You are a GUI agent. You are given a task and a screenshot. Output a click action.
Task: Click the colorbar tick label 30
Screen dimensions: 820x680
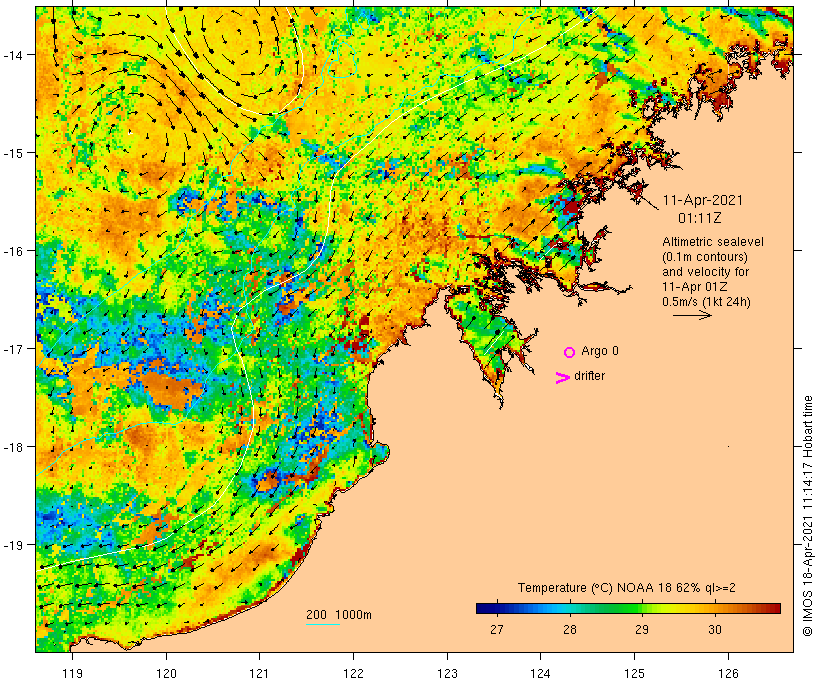(715, 630)
